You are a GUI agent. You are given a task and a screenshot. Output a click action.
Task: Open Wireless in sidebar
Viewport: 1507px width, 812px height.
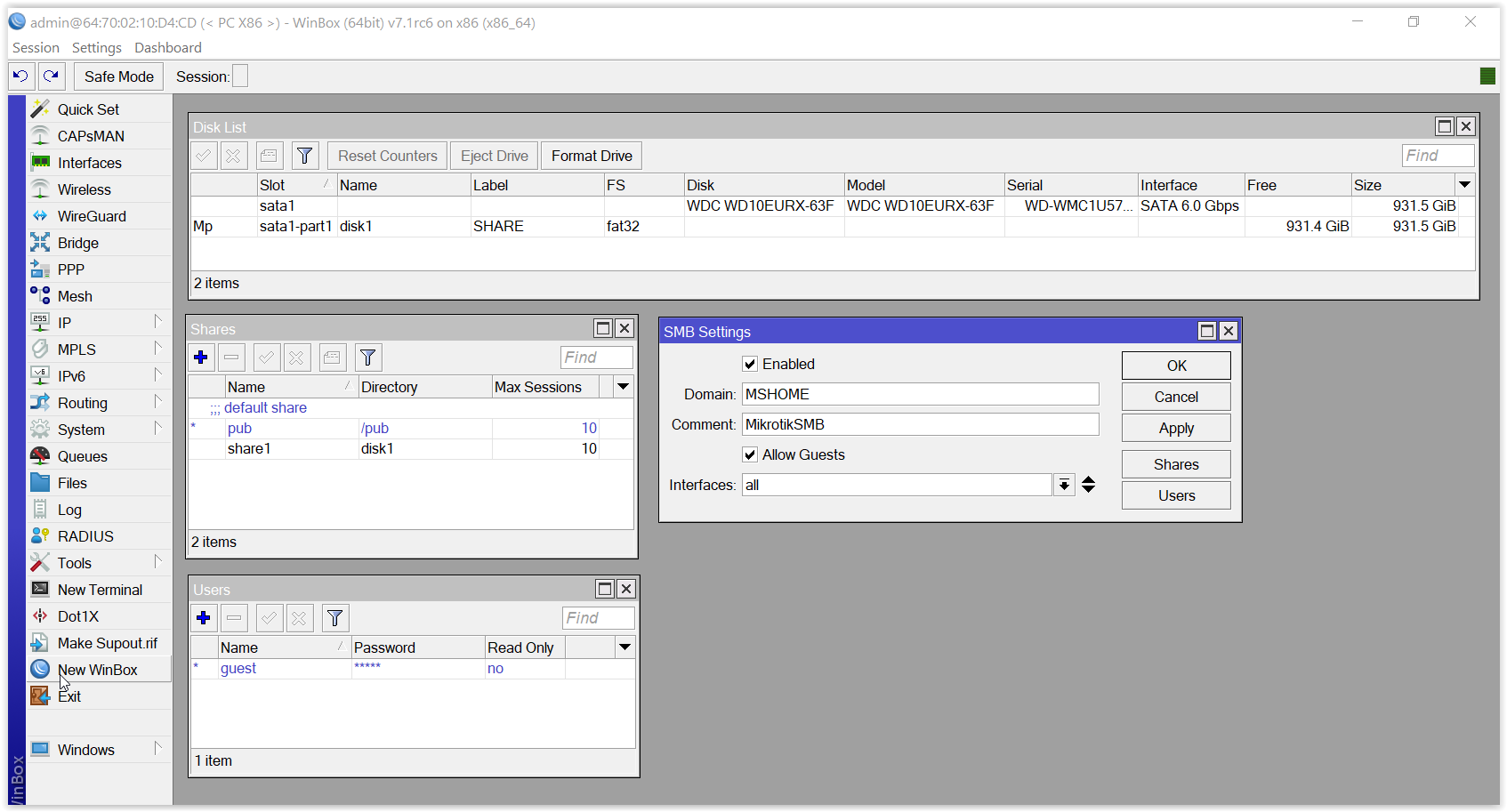[100, 189]
